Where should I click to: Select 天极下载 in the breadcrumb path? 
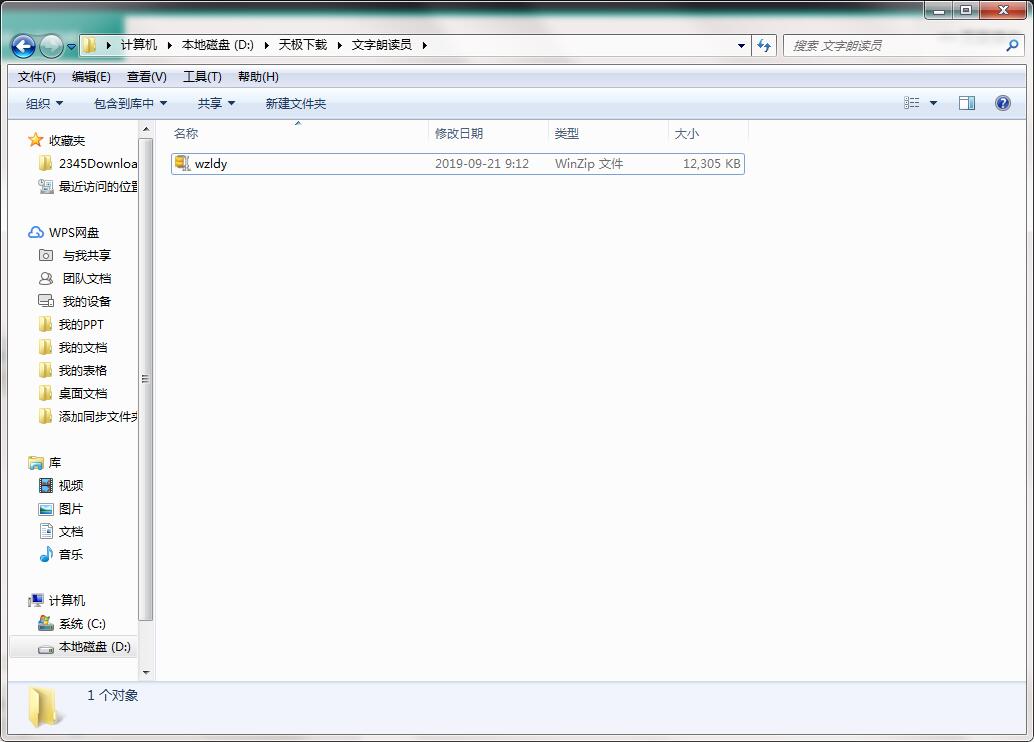point(303,45)
